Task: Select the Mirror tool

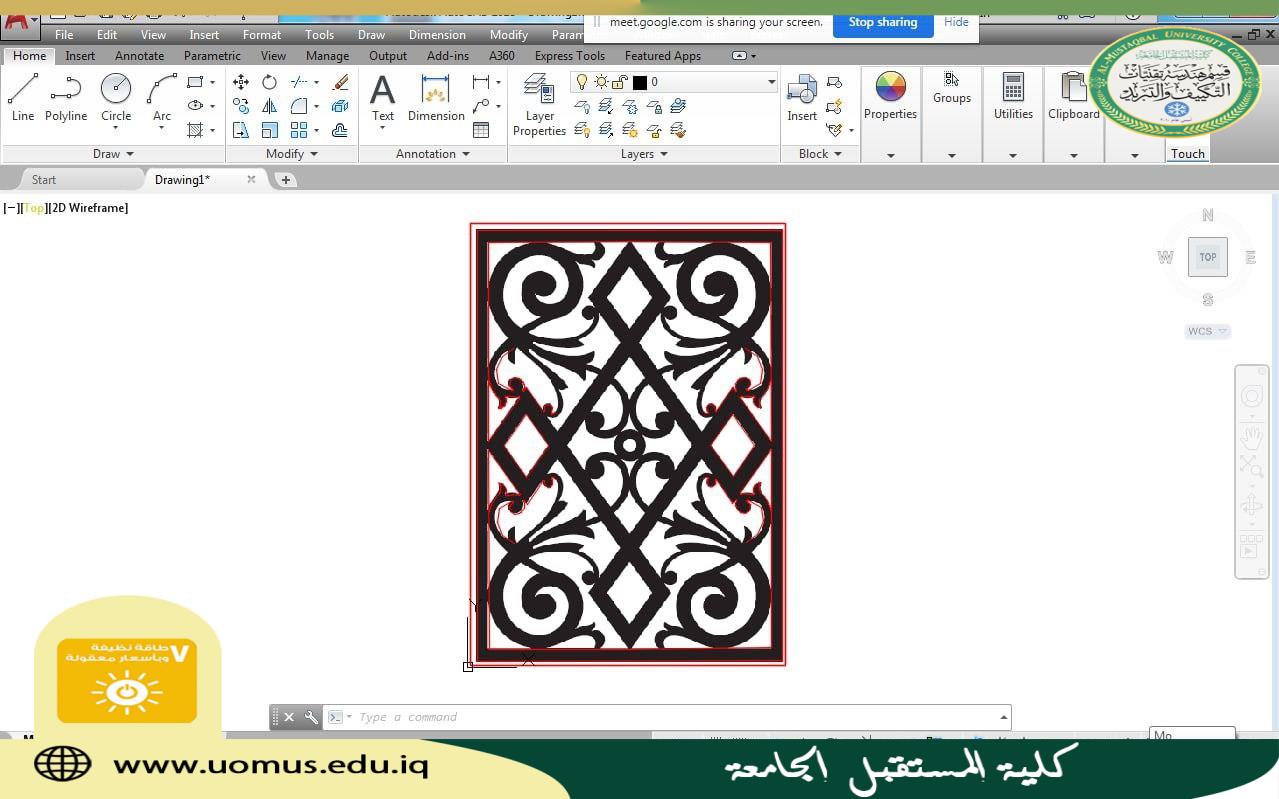Action: tap(270, 104)
